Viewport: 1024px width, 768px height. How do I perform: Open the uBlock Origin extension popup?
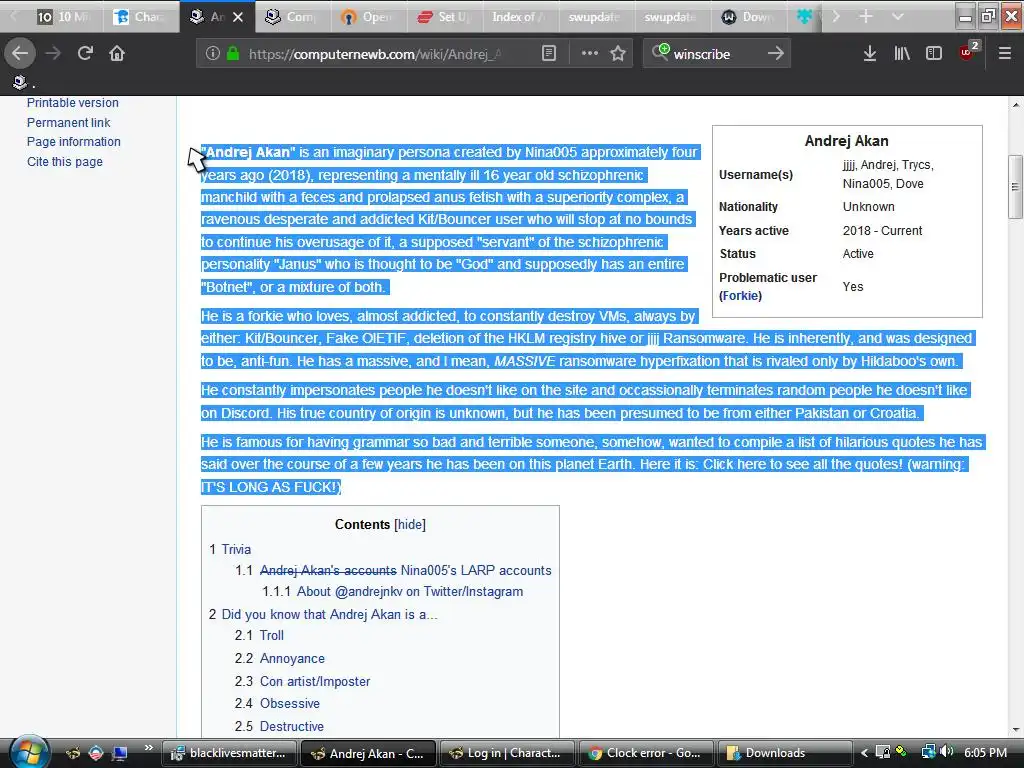pyautogui.click(x=967, y=52)
